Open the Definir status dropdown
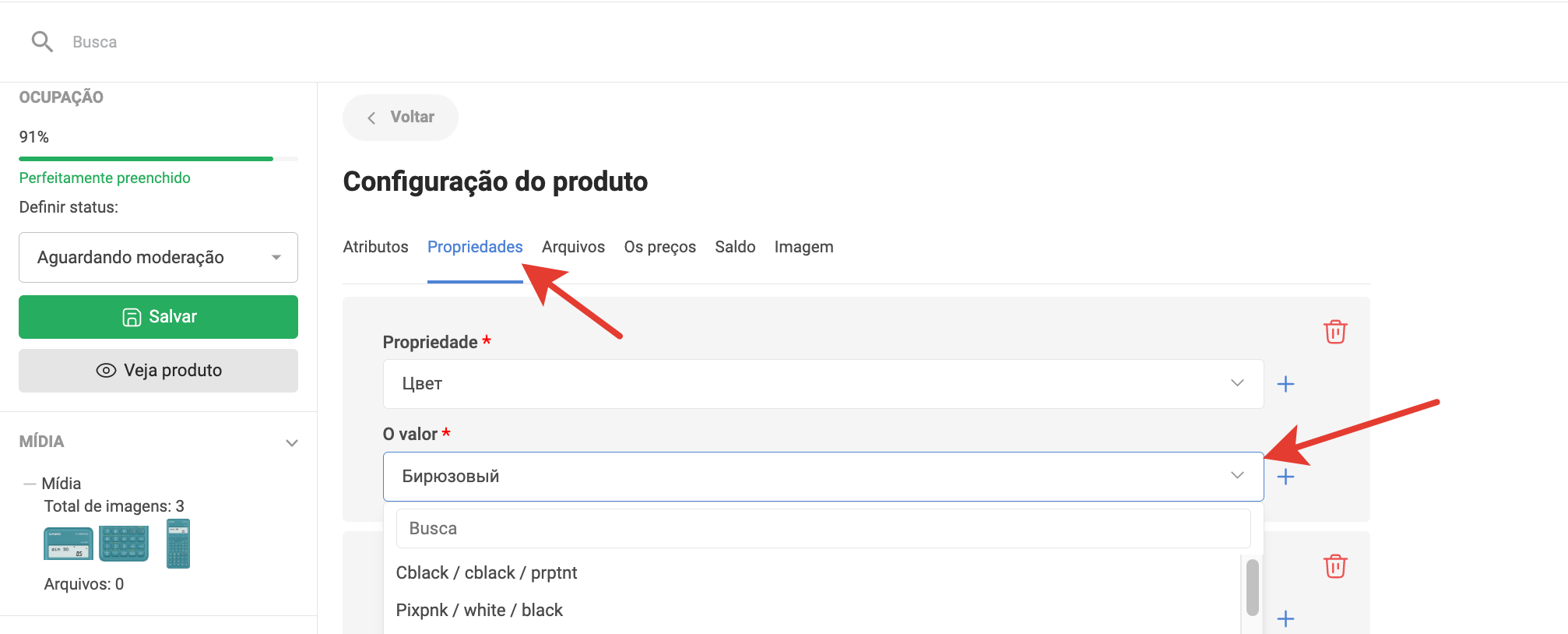 pyautogui.click(x=158, y=257)
